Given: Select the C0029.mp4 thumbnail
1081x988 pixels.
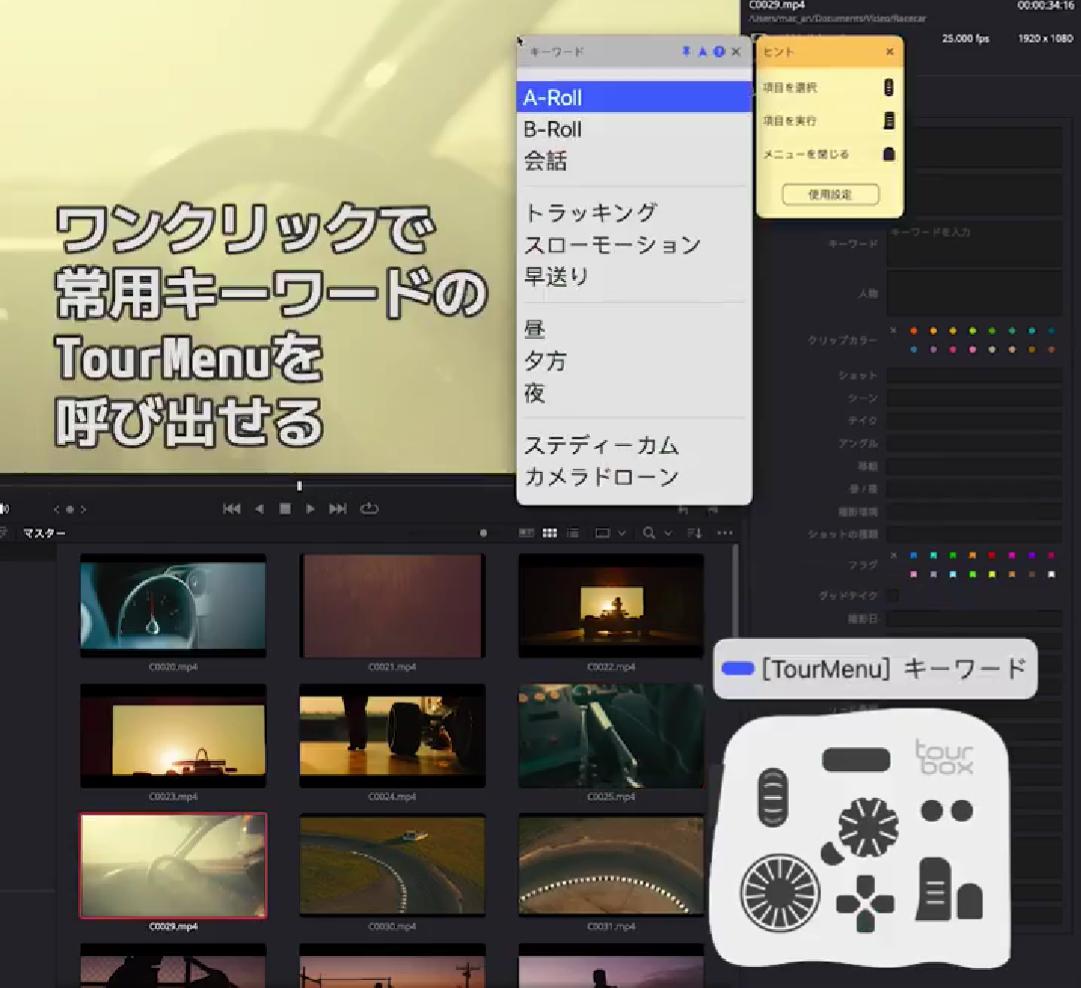Looking at the screenshot, I should click(x=173, y=865).
